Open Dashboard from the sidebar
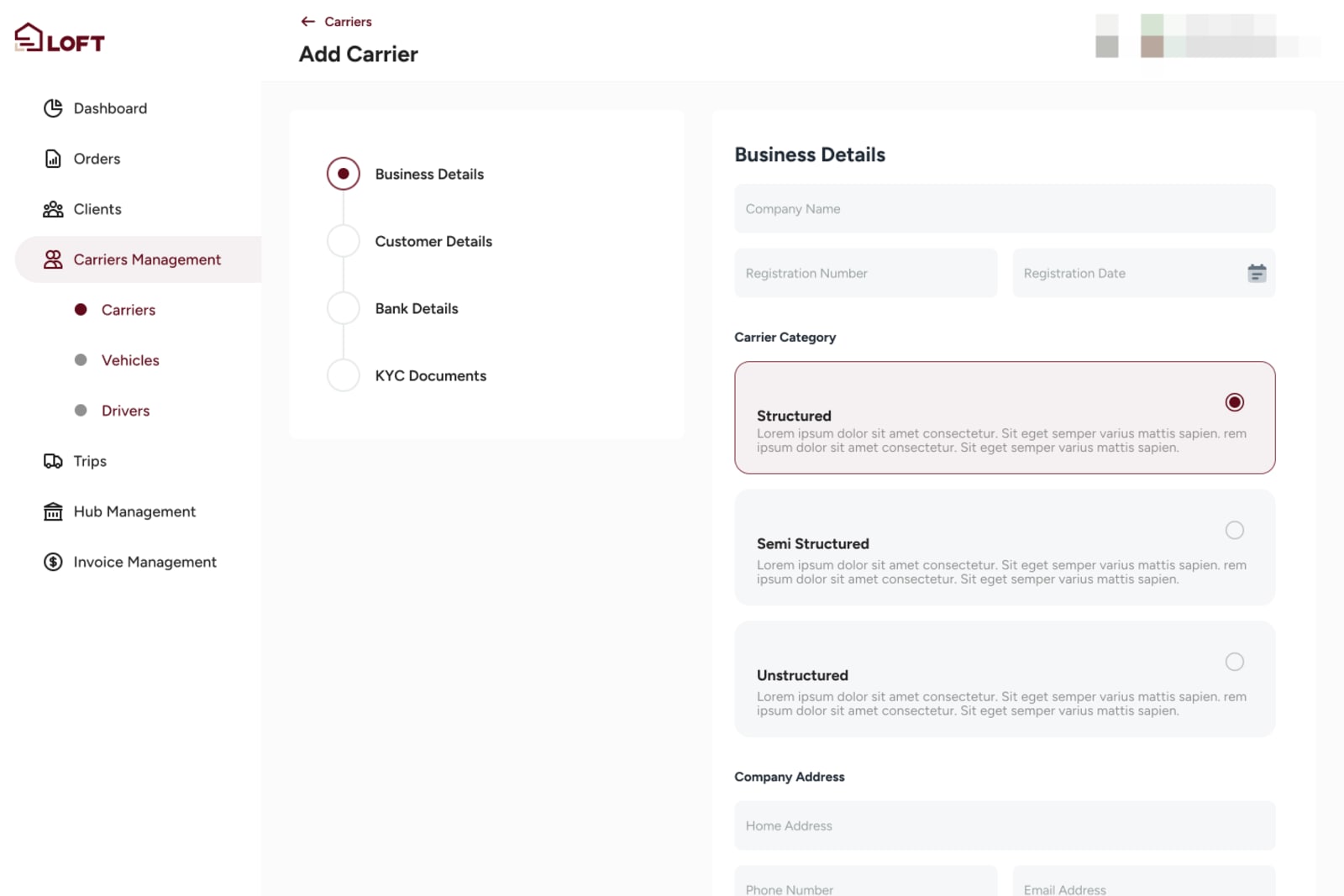The image size is (1344, 896). [x=110, y=108]
